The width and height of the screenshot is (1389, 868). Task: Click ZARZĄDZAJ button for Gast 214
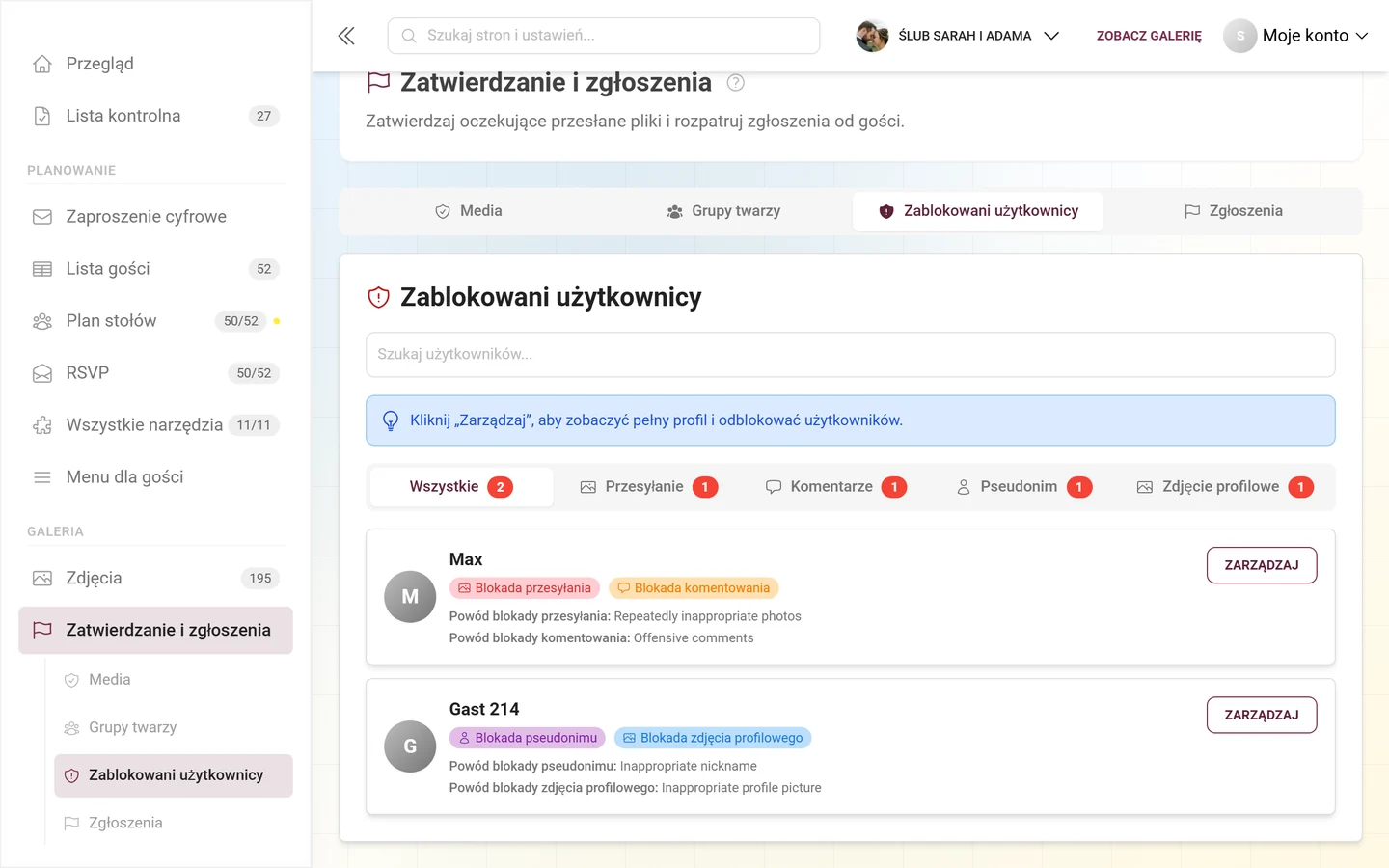1262,715
